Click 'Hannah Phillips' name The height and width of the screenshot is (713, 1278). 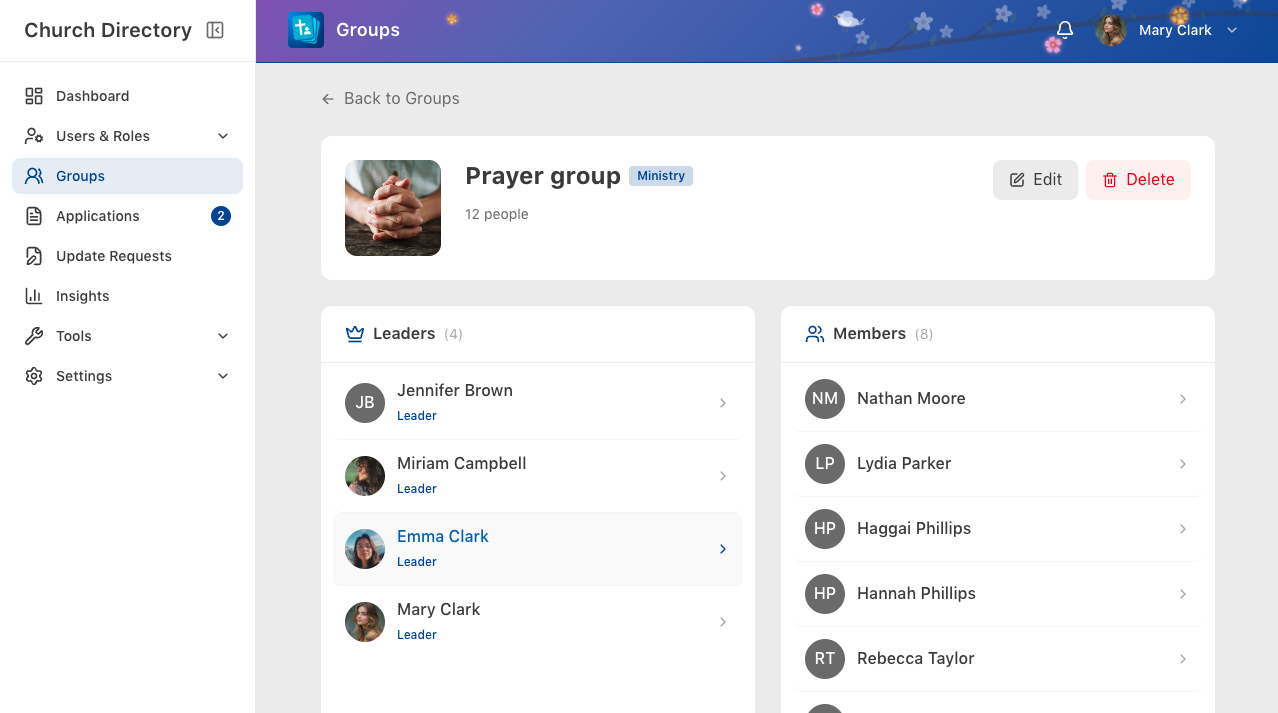(916, 594)
